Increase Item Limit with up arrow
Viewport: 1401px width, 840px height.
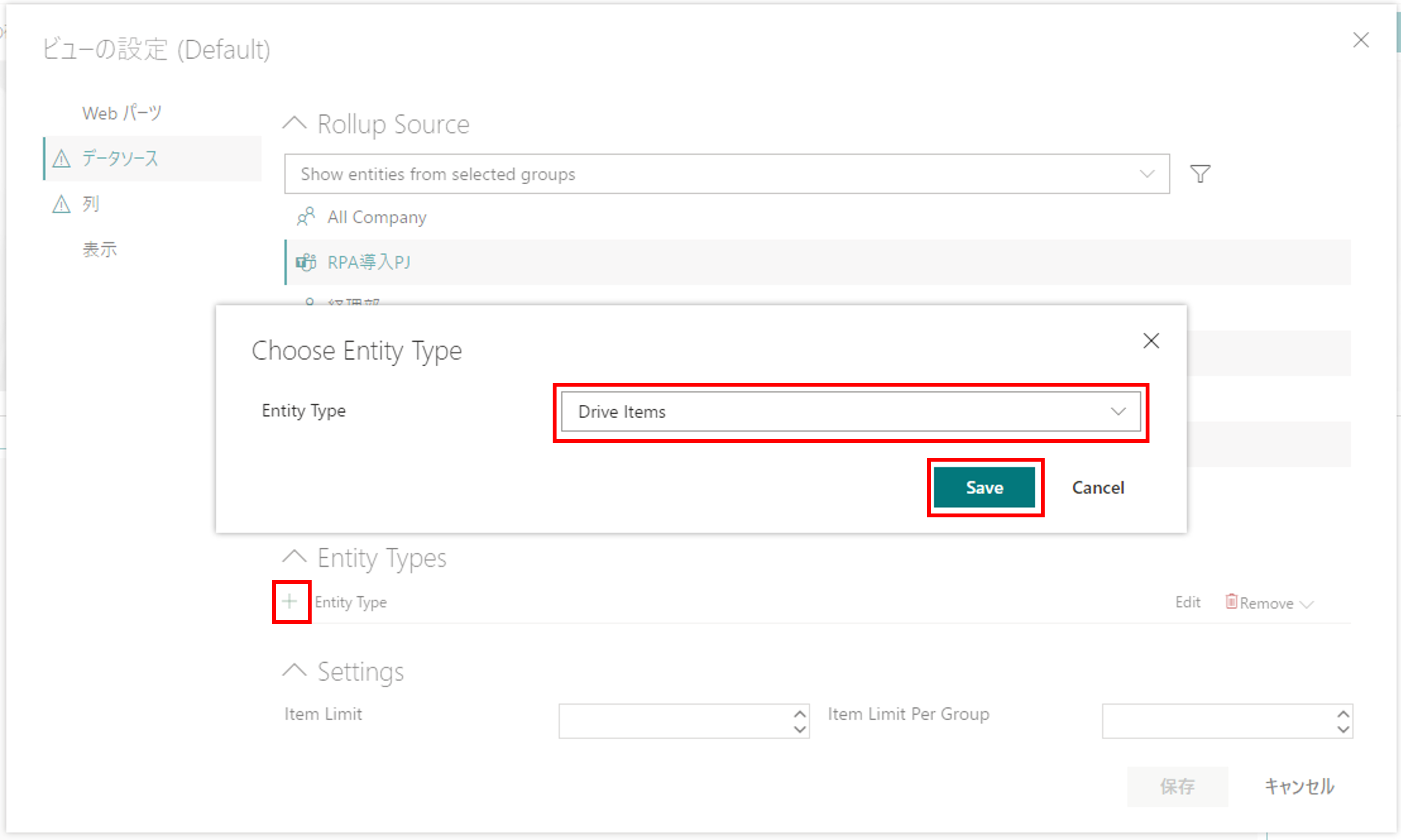point(799,714)
